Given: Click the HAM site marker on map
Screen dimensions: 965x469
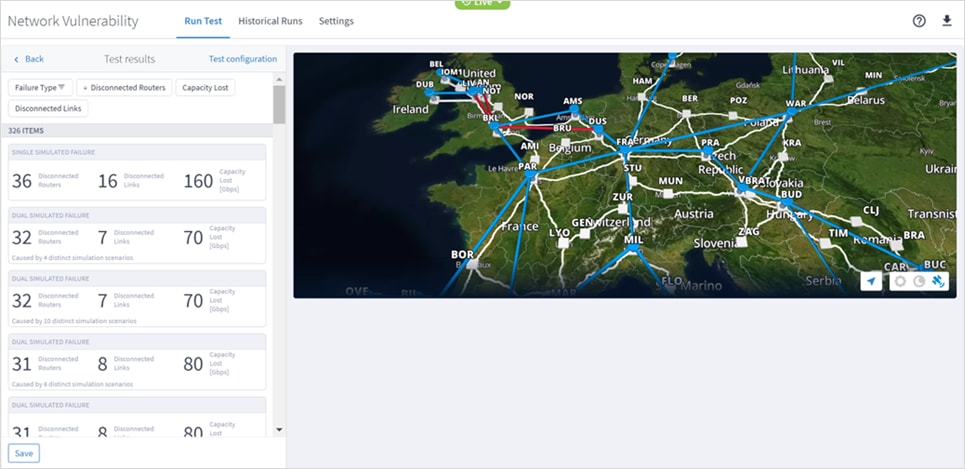Looking at the screenshot, I should coord(641,97).
